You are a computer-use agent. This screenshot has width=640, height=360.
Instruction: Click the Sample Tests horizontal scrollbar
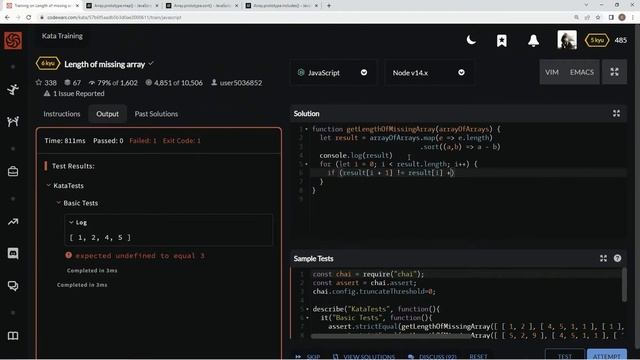coord(391,336)
